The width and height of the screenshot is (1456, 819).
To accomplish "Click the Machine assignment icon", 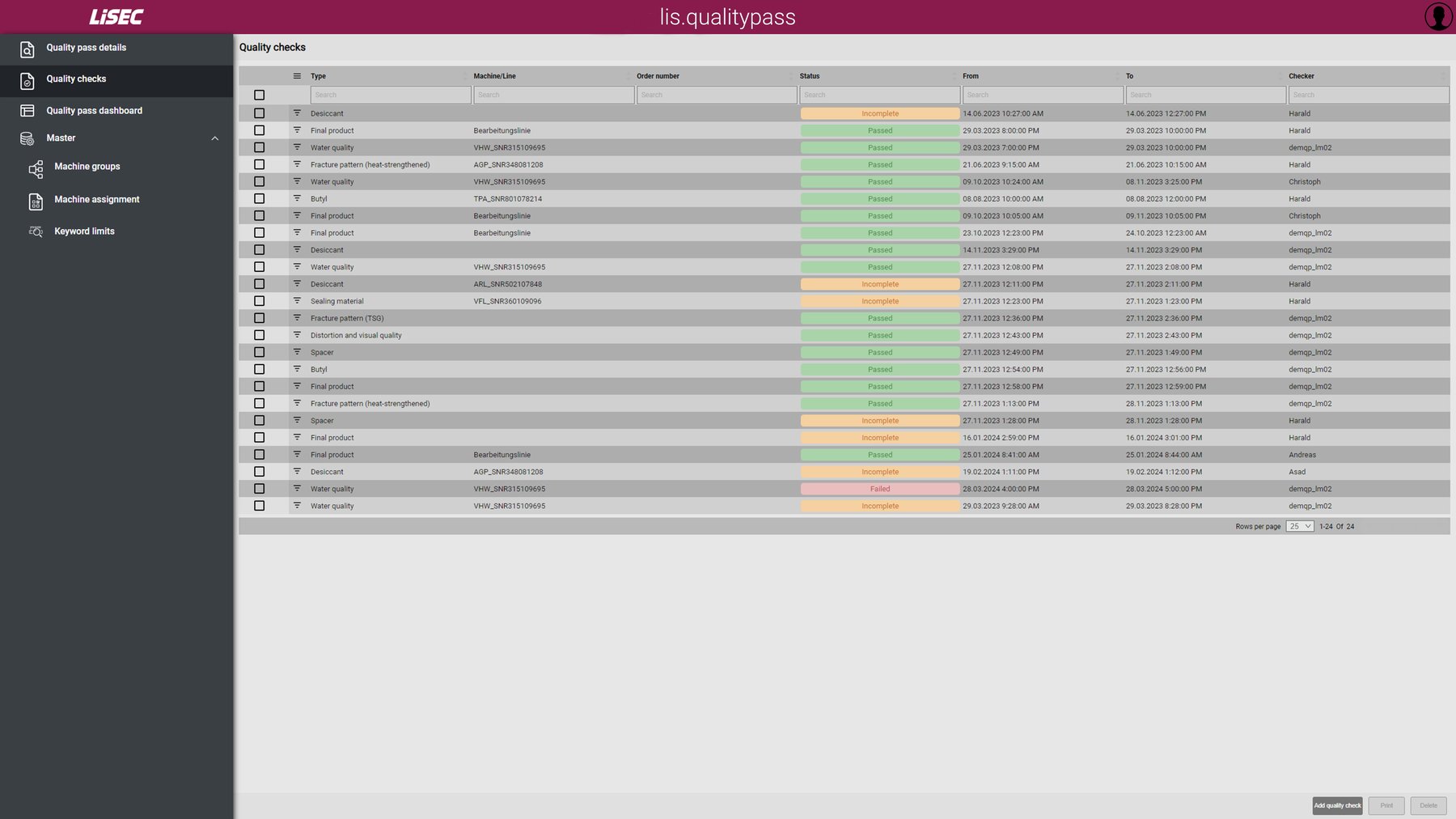I will [x=36, y=201].
